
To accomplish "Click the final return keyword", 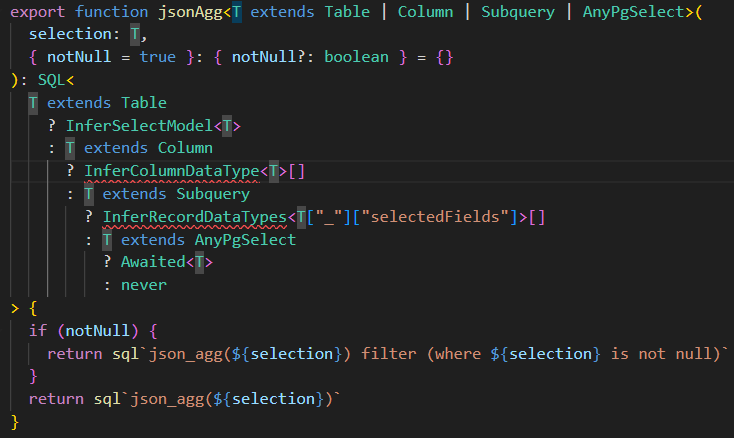I will point(56,399).
